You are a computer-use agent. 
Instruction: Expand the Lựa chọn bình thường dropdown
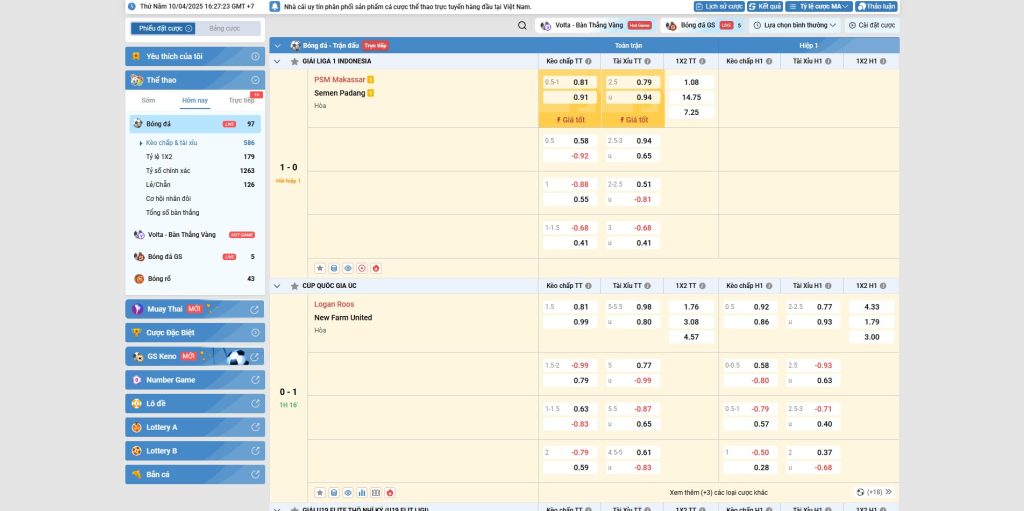click(796, 25)
